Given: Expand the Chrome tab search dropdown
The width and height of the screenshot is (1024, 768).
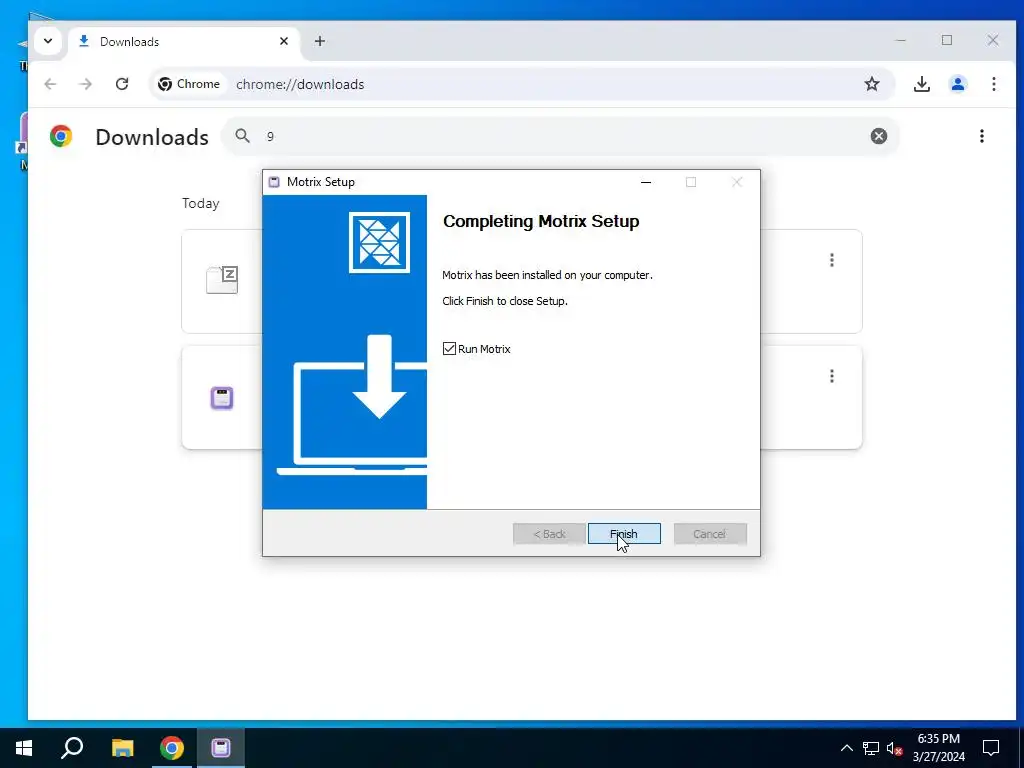Looking at the screenshot, I should [48, 41].
